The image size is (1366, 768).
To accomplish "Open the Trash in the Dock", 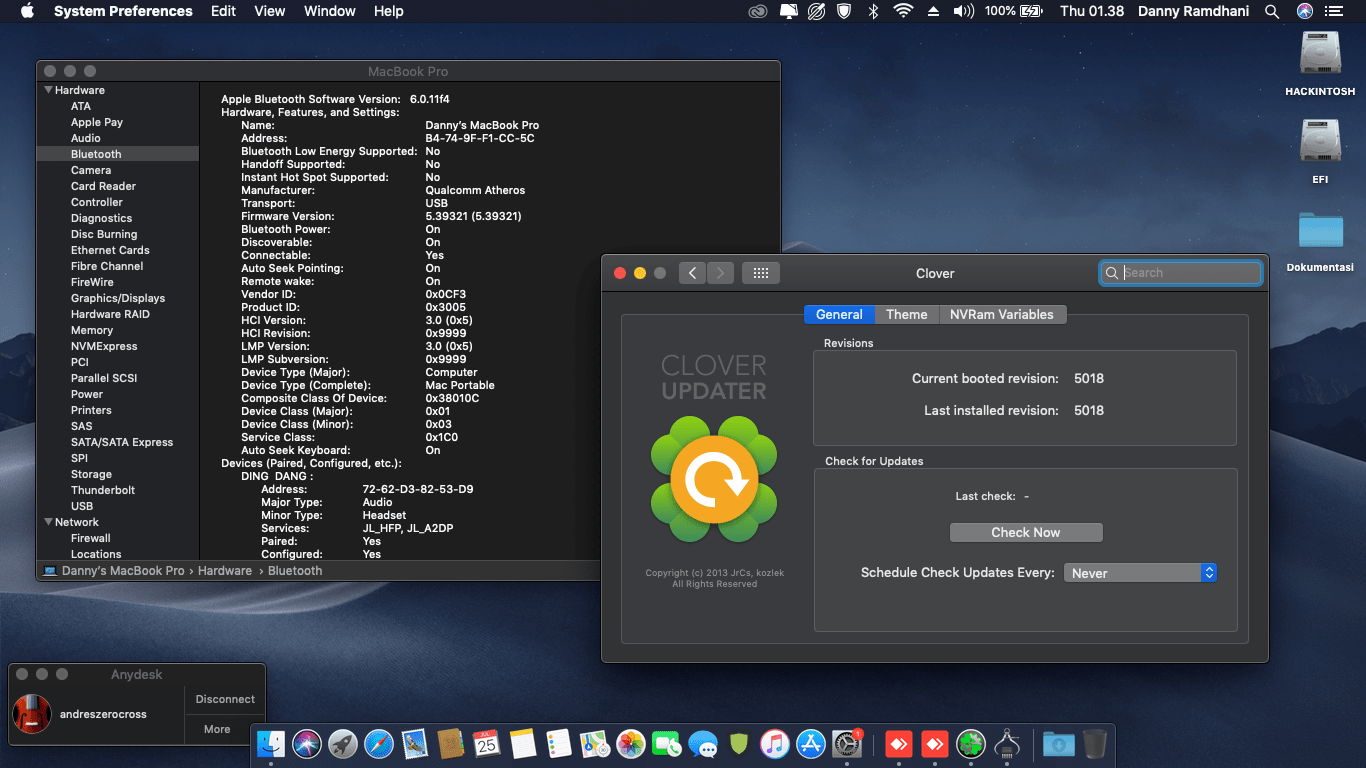I will 1094,744.
